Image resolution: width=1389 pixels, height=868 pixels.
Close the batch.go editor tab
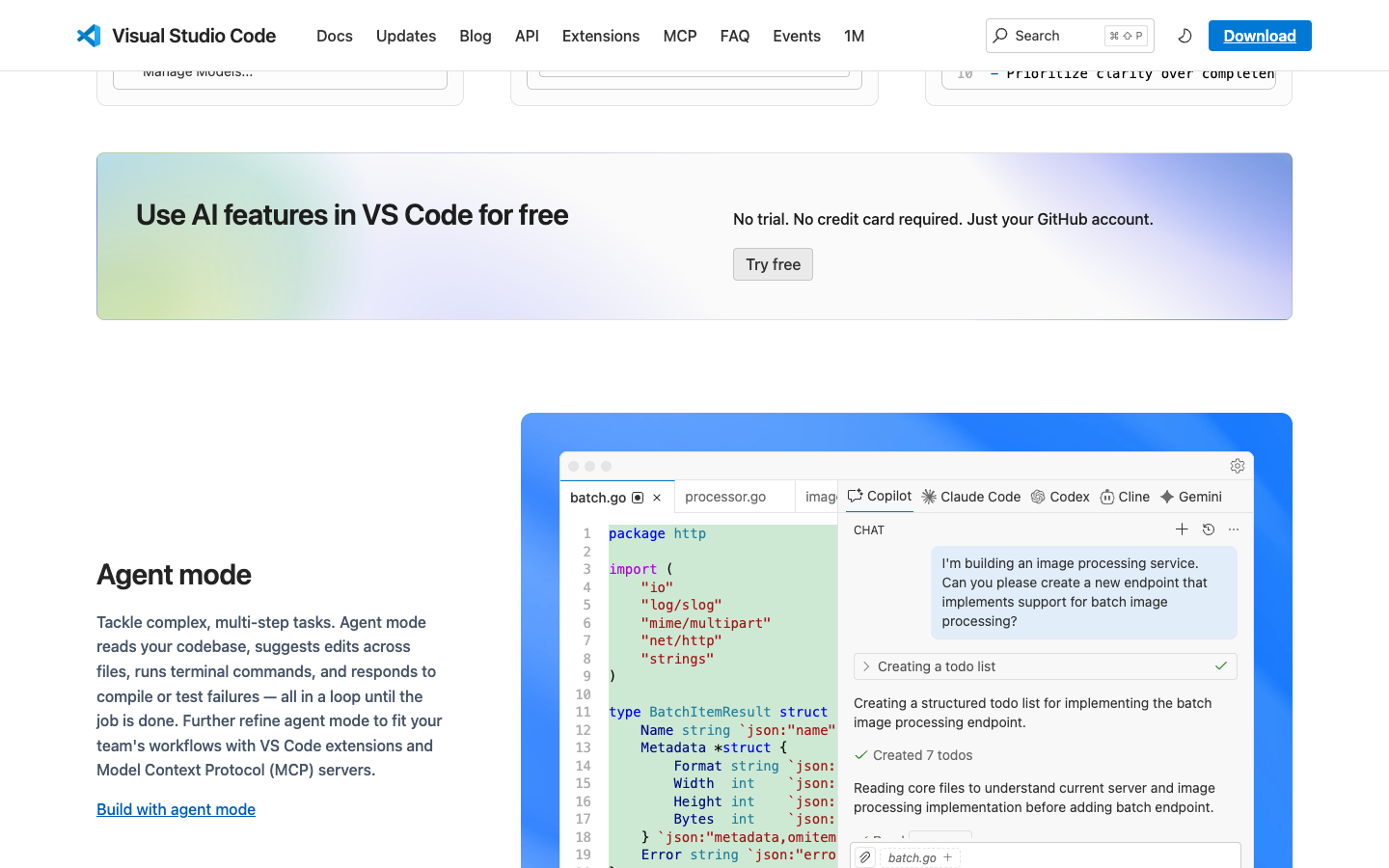click(657, 498)
